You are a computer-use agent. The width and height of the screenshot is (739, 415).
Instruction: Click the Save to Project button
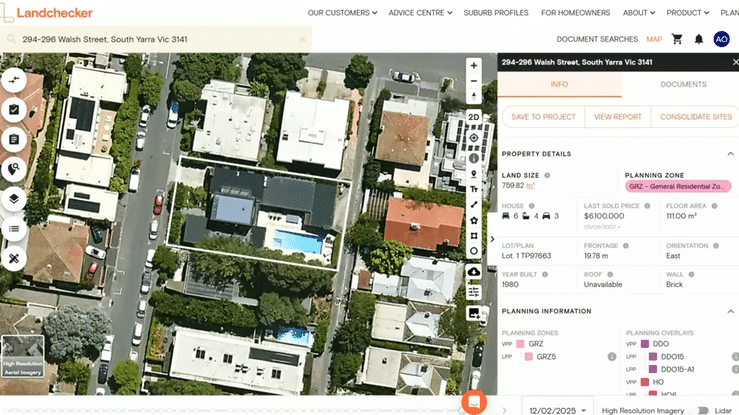[x=543, y=117]
